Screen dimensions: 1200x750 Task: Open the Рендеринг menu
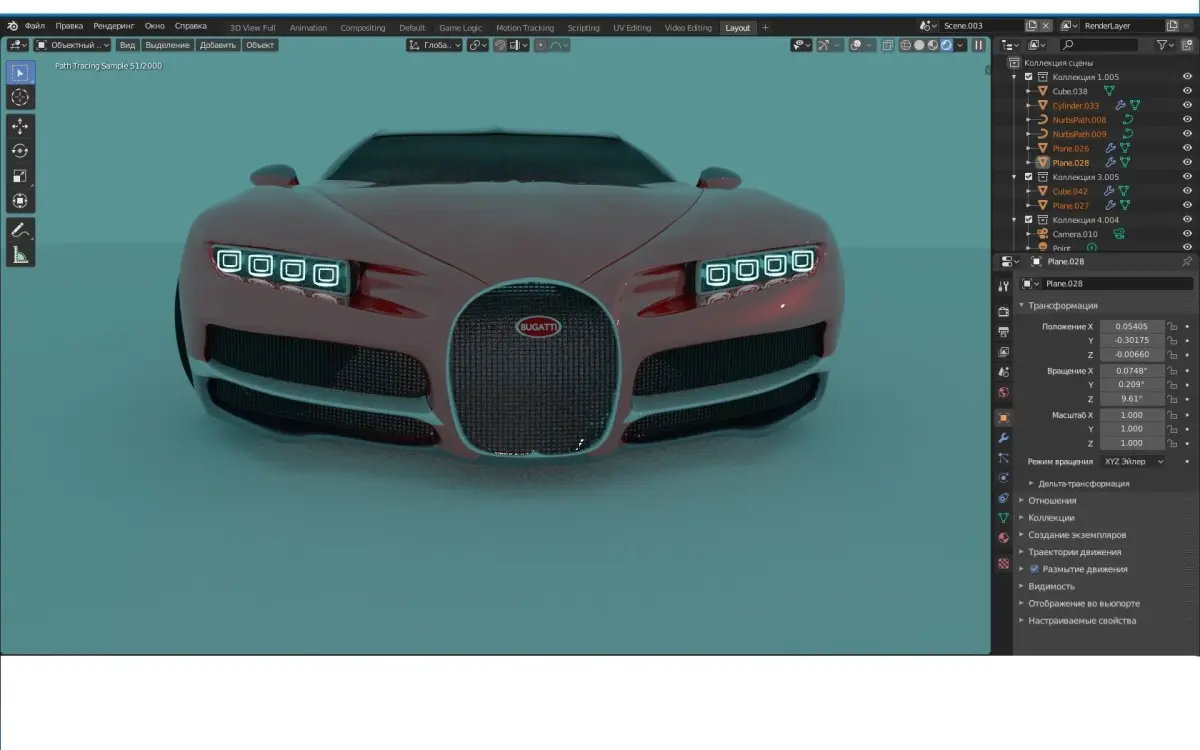(113, 26)
